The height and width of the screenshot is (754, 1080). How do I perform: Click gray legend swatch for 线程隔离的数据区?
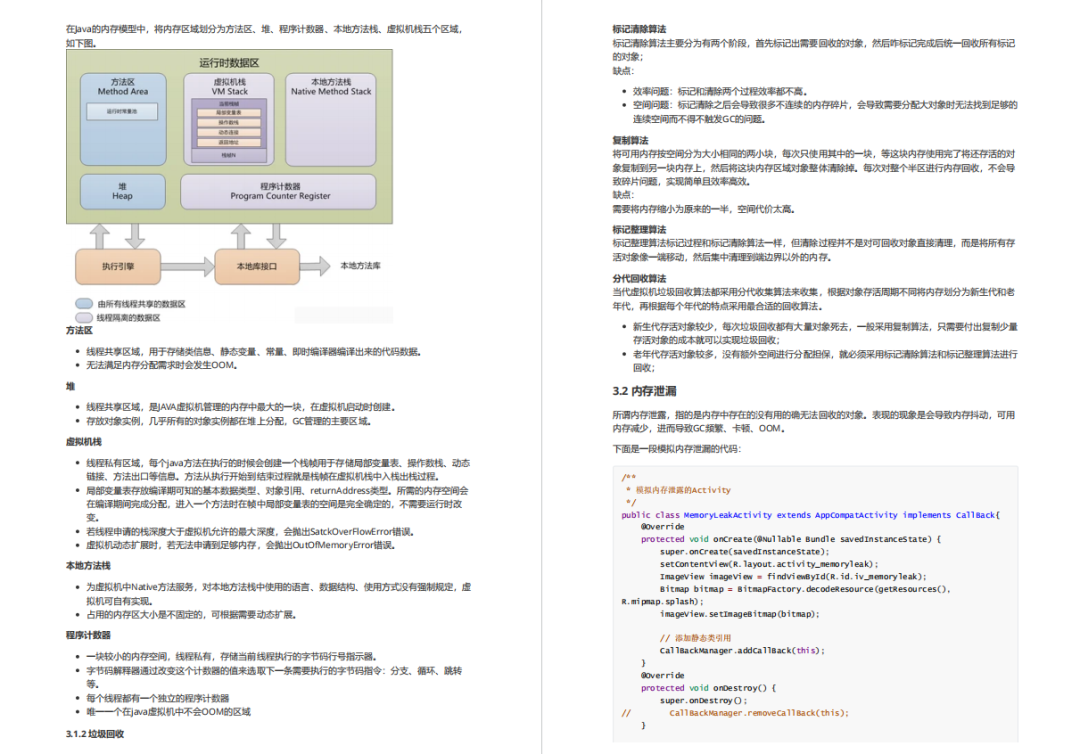tap(84, 317)
